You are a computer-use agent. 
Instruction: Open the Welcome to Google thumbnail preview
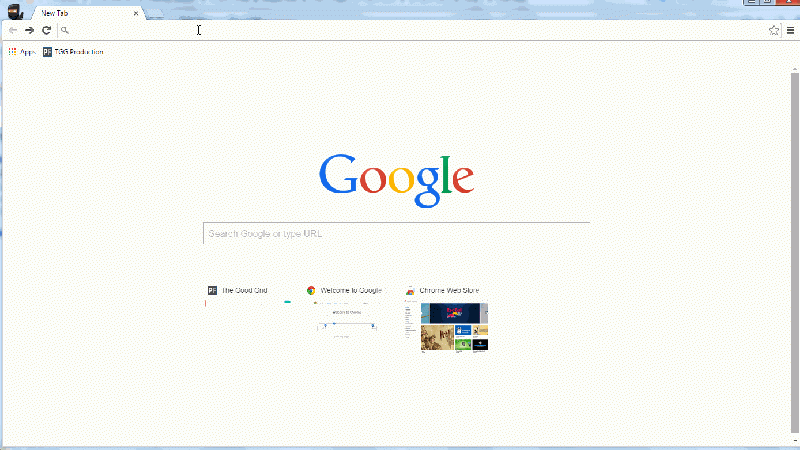click(x=347, y=325)
